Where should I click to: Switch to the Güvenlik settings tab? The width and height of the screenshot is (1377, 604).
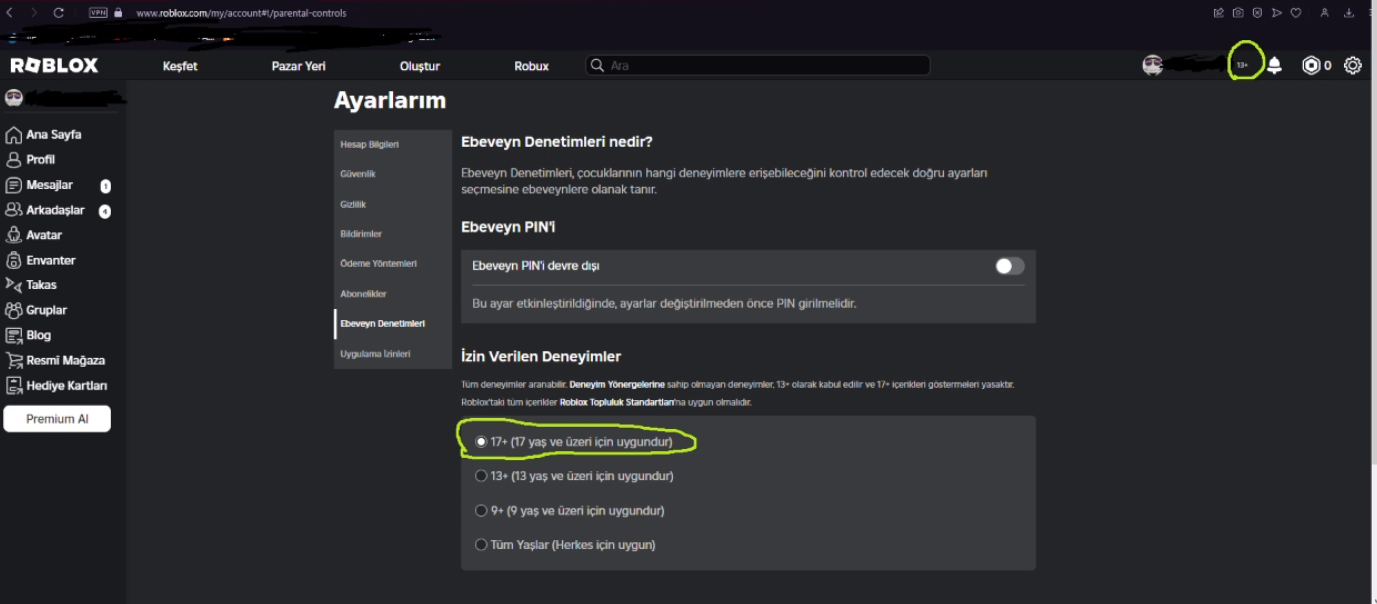(393, 174)
